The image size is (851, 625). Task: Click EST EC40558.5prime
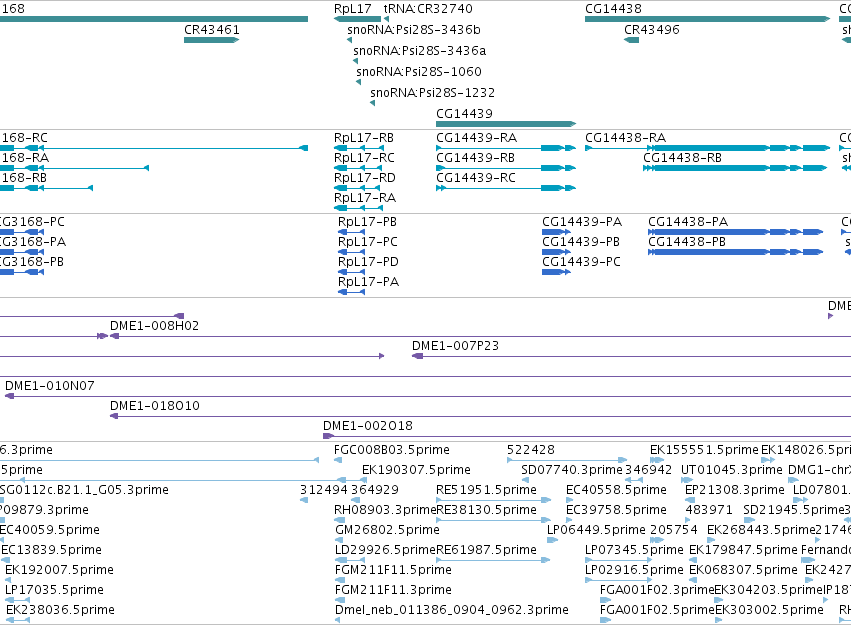[569, 500]
